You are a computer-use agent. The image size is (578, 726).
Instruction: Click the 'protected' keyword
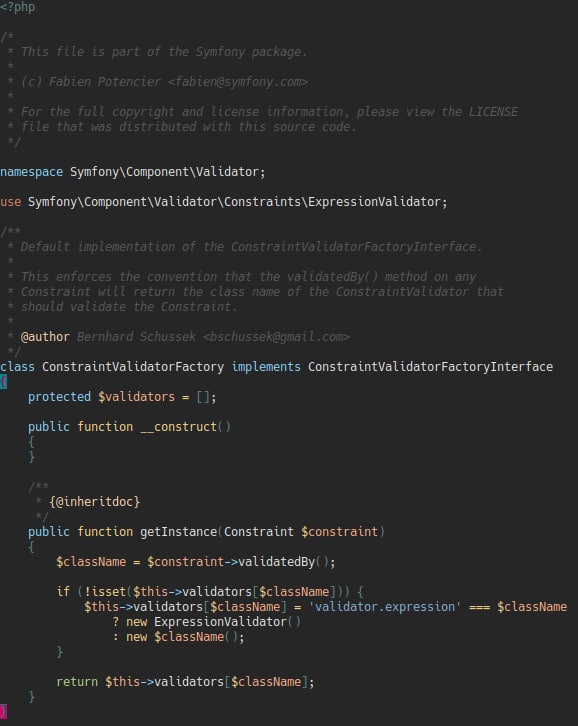coord(59,397)
